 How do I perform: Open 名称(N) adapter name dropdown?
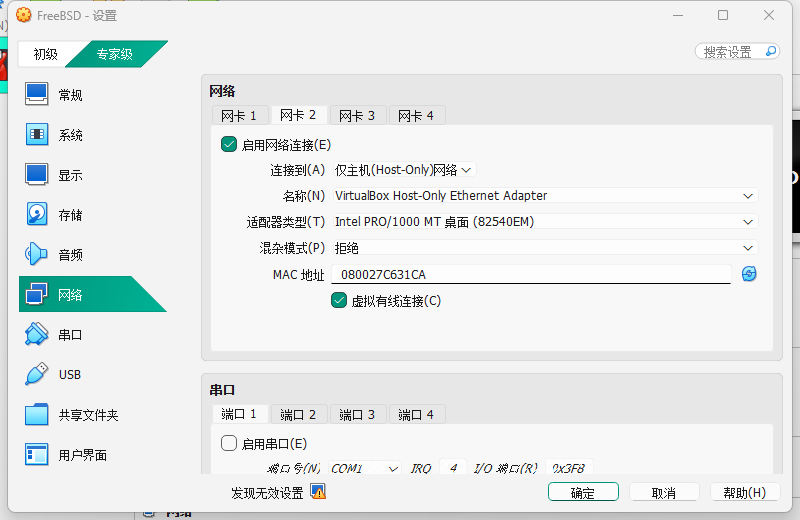(x=545, y=195)
